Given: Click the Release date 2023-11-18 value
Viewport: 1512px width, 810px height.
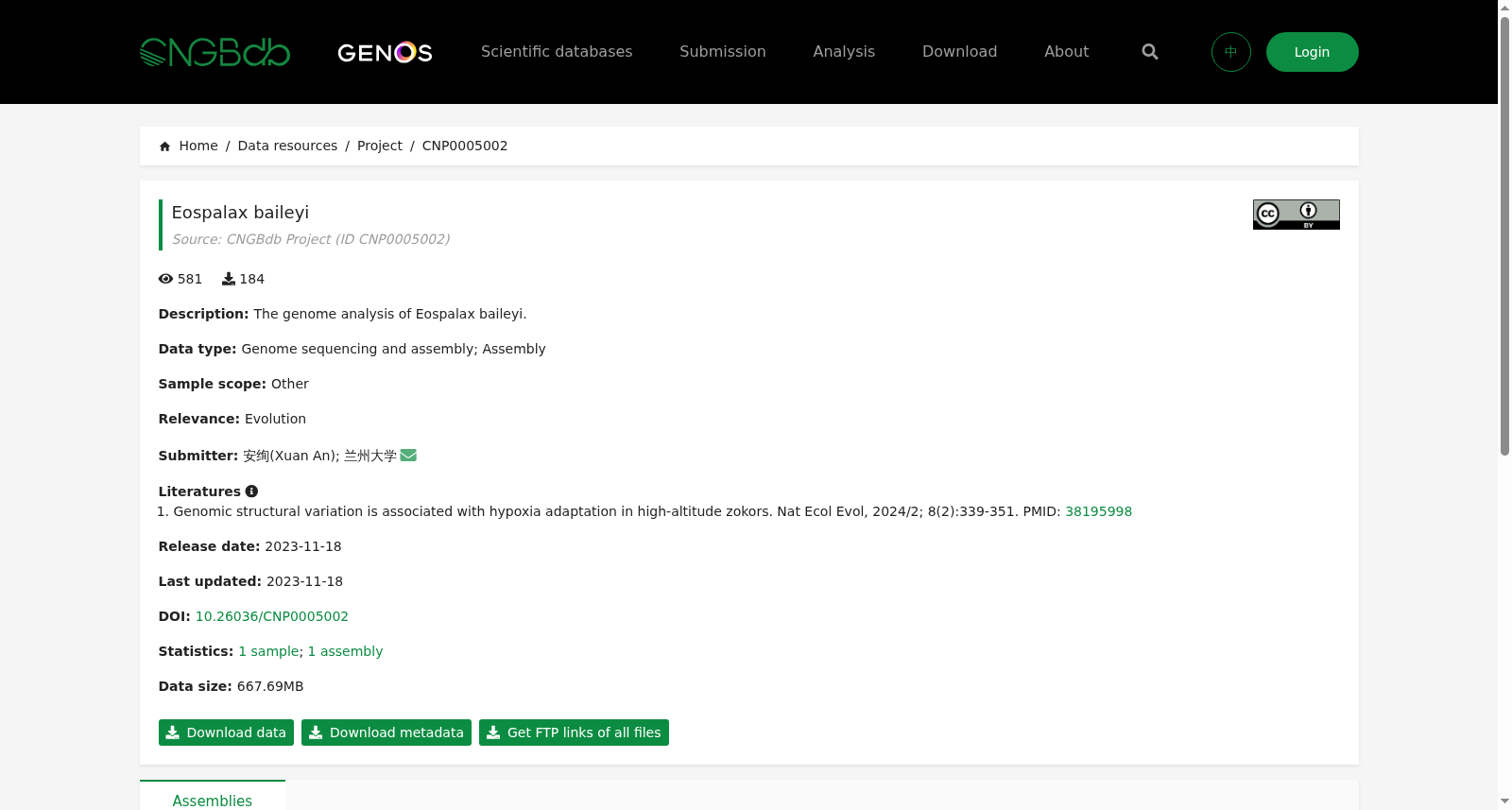Looking at the screenshot, I should click(x=303, y=546).
